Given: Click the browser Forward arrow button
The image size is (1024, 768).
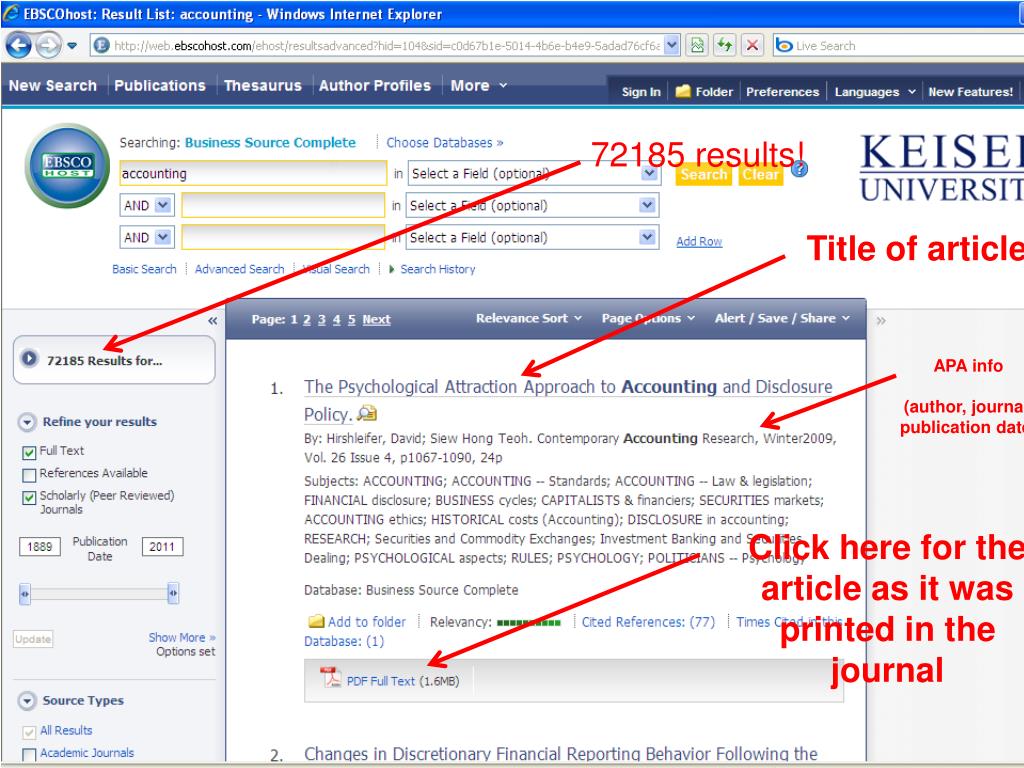Looking at the screenshot, I should [47, 46].
